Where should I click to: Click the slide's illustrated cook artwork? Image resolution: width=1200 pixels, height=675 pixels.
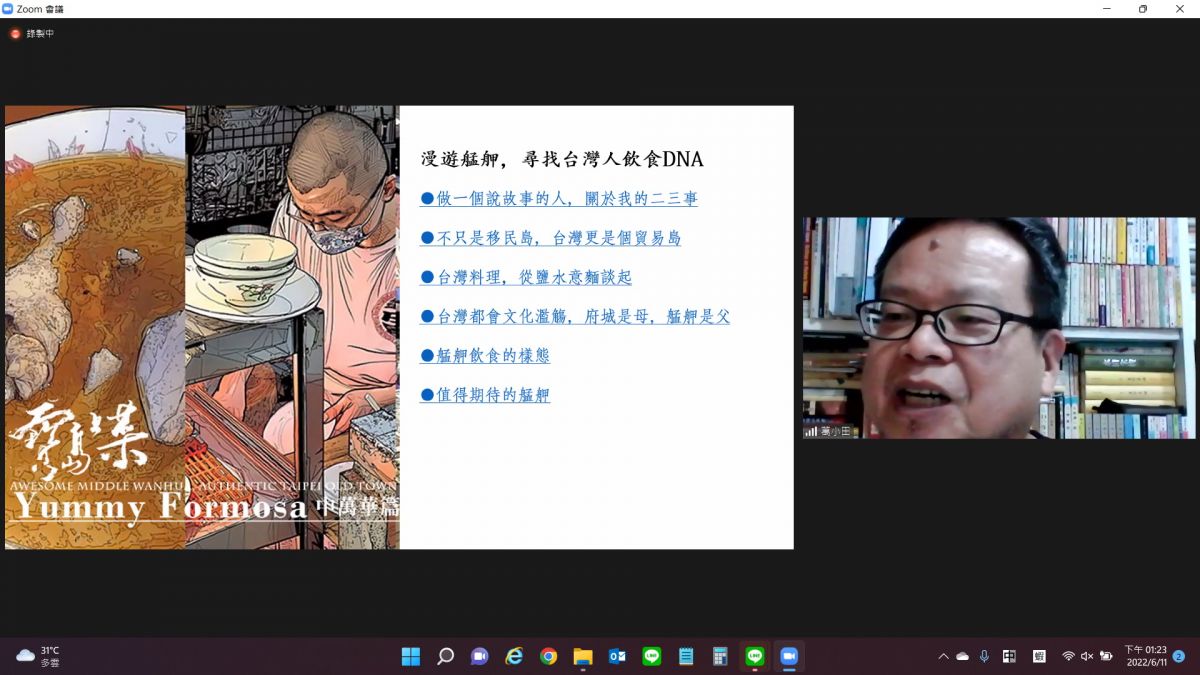[x=292, y=327]
